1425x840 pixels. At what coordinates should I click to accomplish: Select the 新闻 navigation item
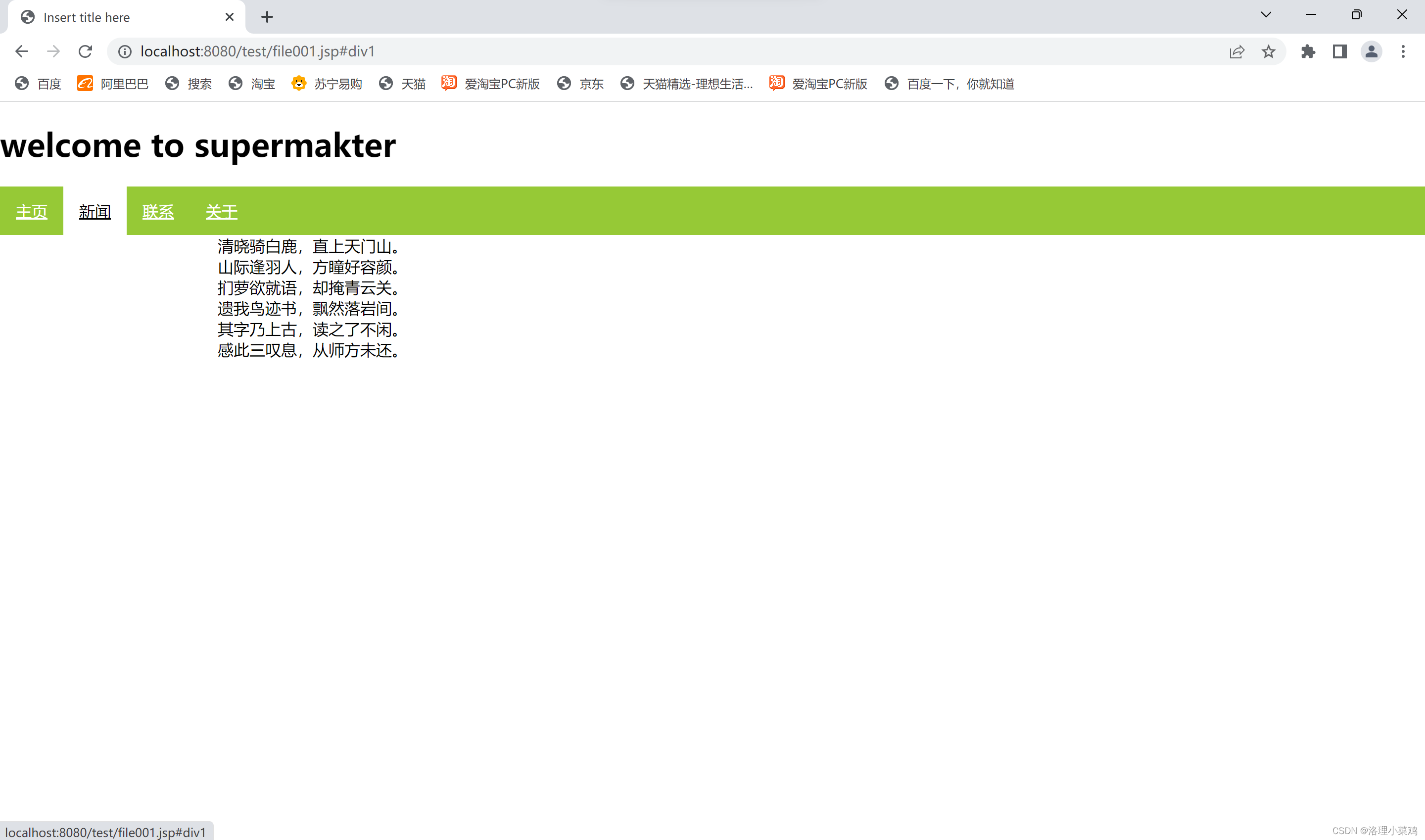95,212
